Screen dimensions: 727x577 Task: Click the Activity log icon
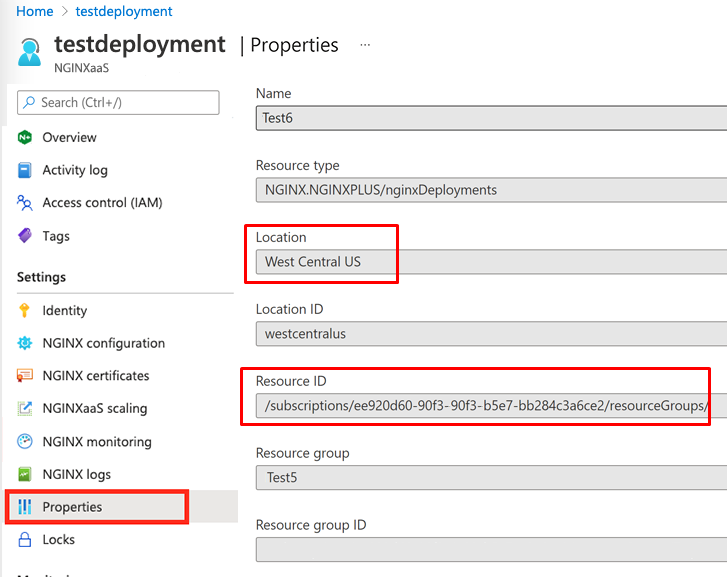[x=25, y=170]
